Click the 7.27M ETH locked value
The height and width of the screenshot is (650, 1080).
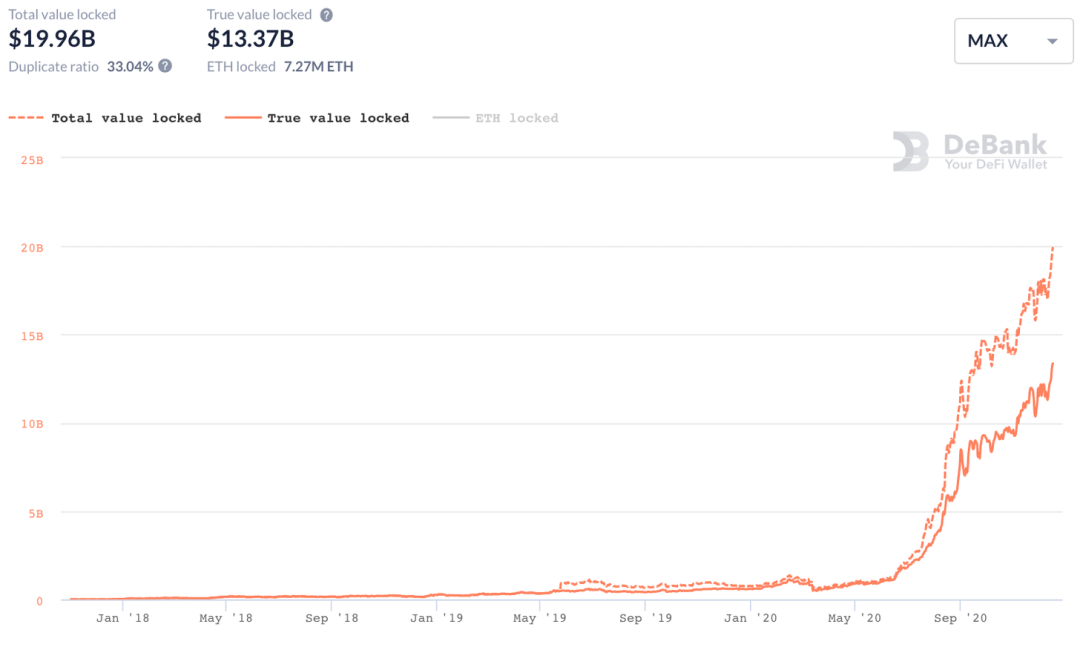[x=318, y=67]
